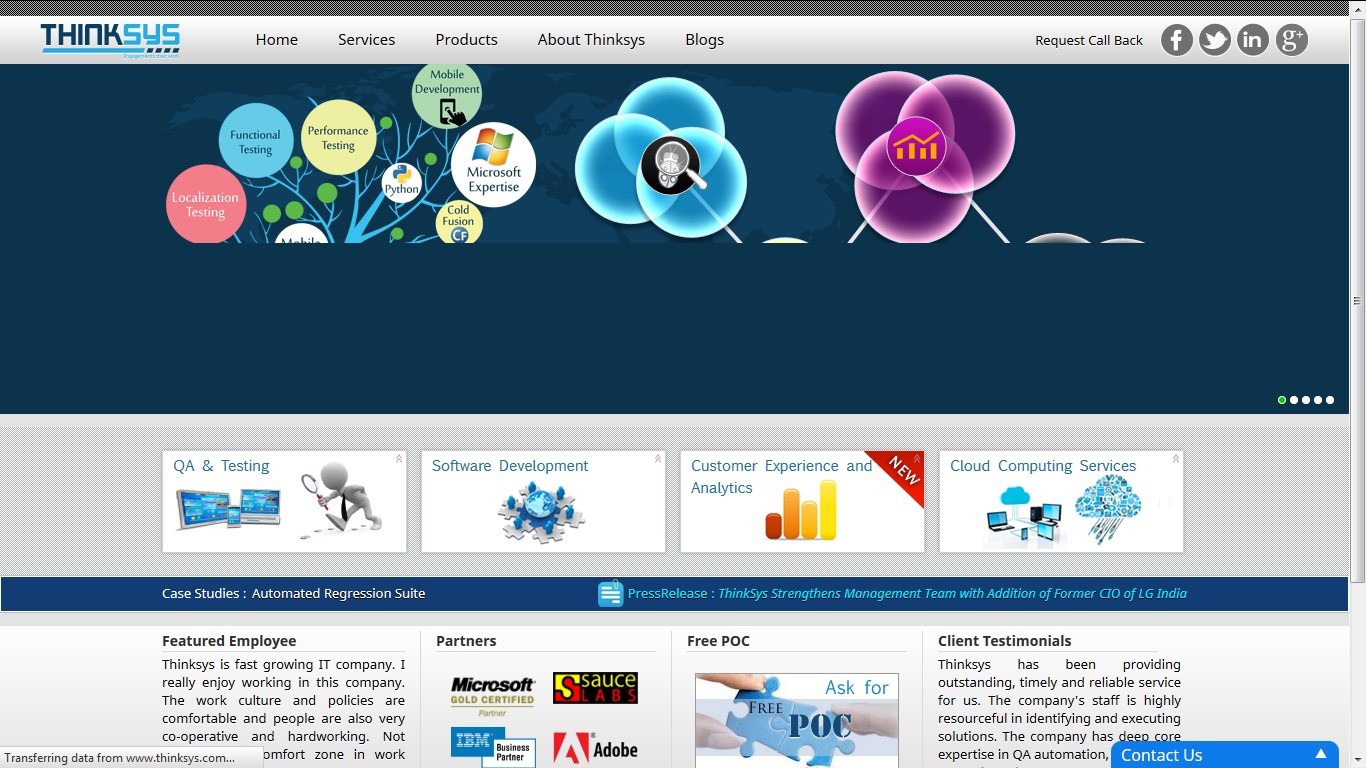The height and width of the screenshot is (768, 1366).
Task: Select the Cold Fusion bubble
Action: (x=459, y=223)
